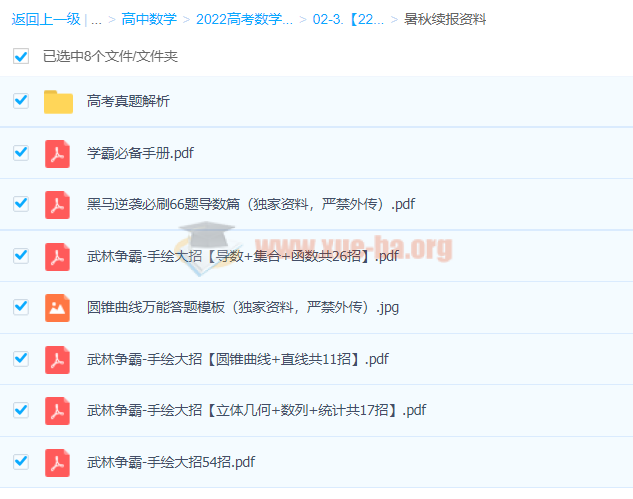
Task: Click PDF icon of 导数+集合+函数共26招 file
Action: [58, 256]
